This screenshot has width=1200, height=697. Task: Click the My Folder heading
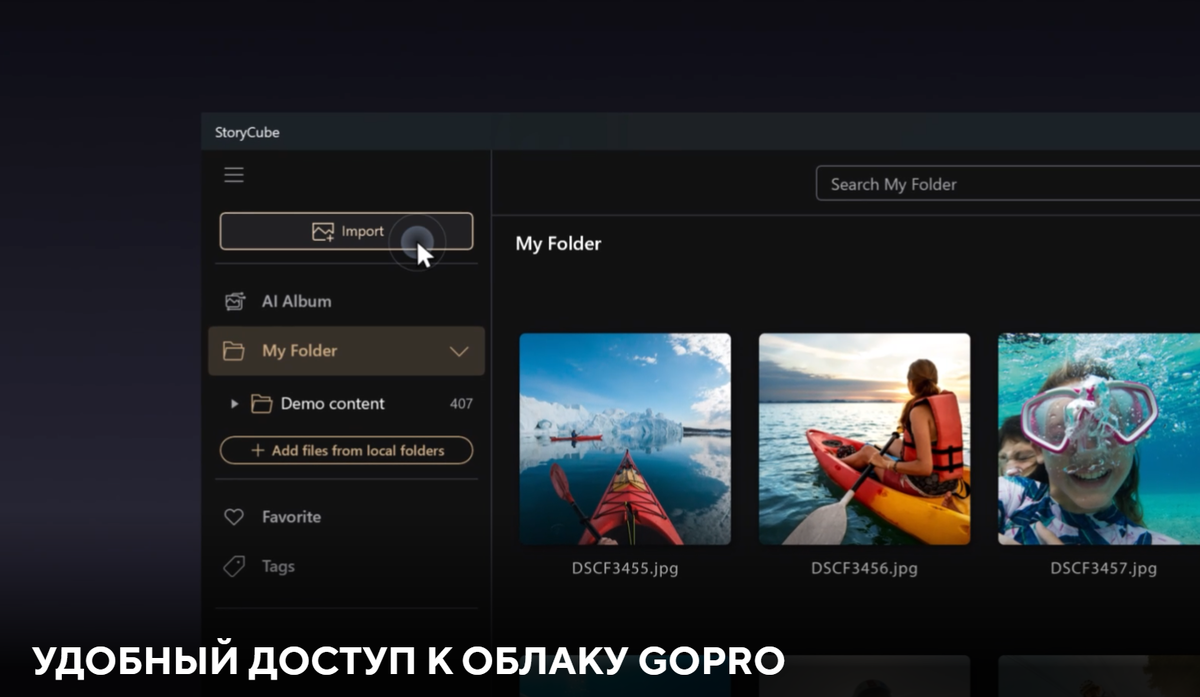coord(558,243)
